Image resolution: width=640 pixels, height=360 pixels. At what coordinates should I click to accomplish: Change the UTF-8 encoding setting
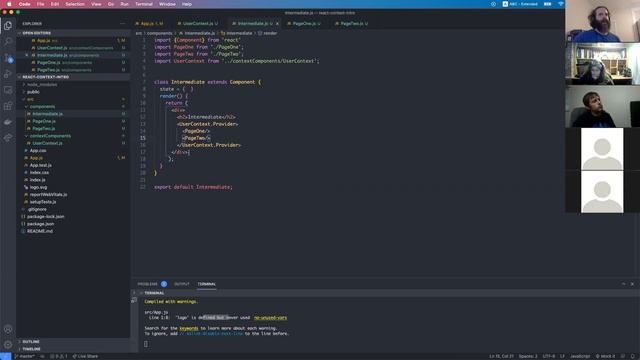tap(549, 356)
